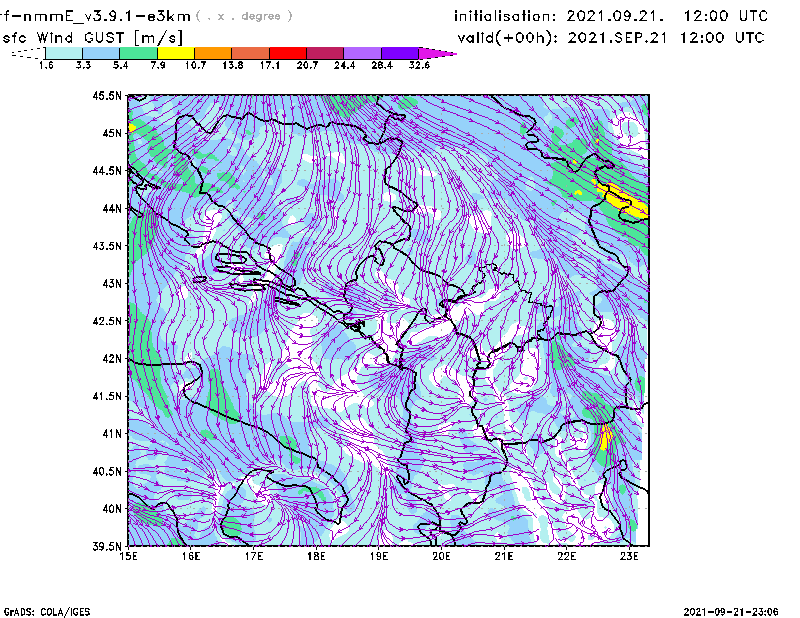Click the model name "nmmE_v3.9.1-e3km" header

107,16
